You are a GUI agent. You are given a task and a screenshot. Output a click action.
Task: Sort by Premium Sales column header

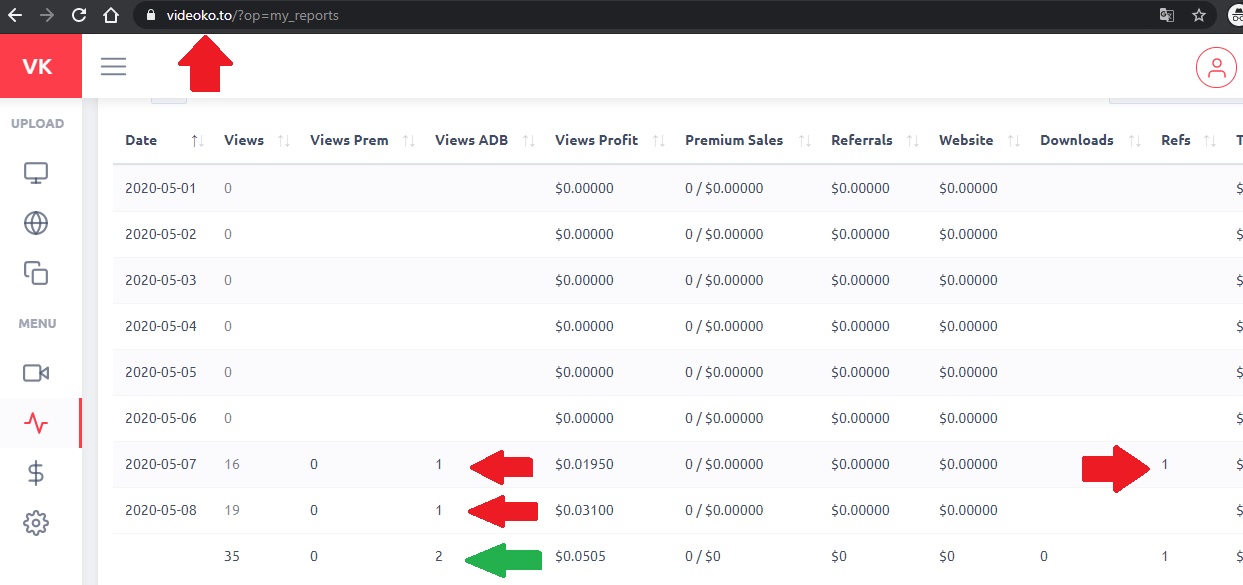[734, 140]
